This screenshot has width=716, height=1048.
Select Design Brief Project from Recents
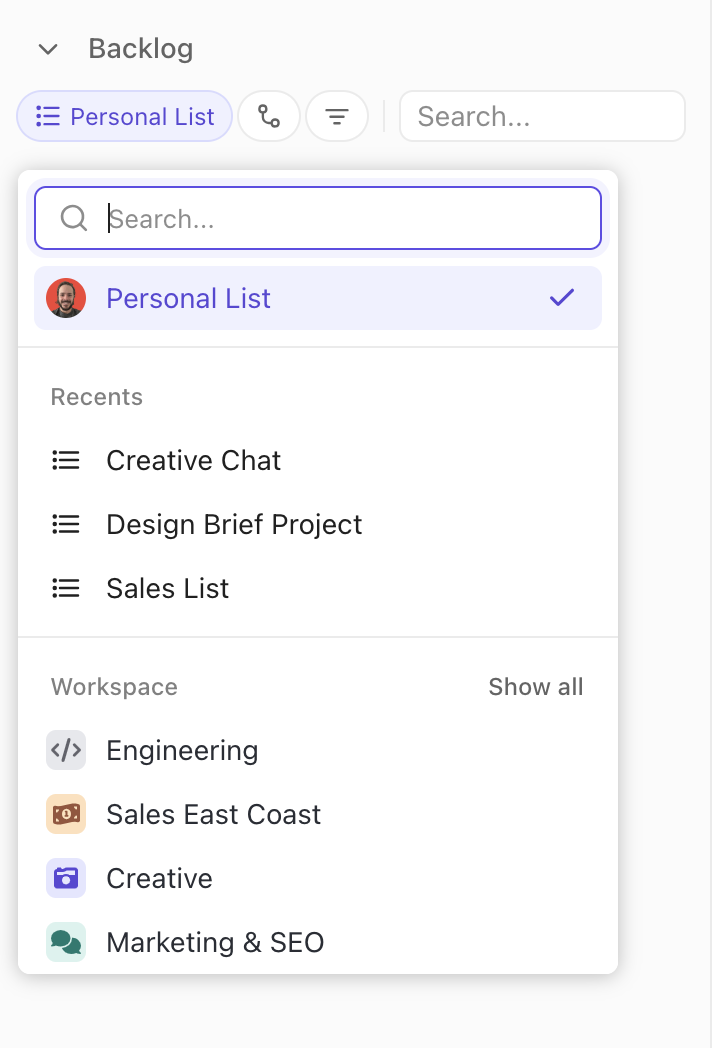click(234, 524)
